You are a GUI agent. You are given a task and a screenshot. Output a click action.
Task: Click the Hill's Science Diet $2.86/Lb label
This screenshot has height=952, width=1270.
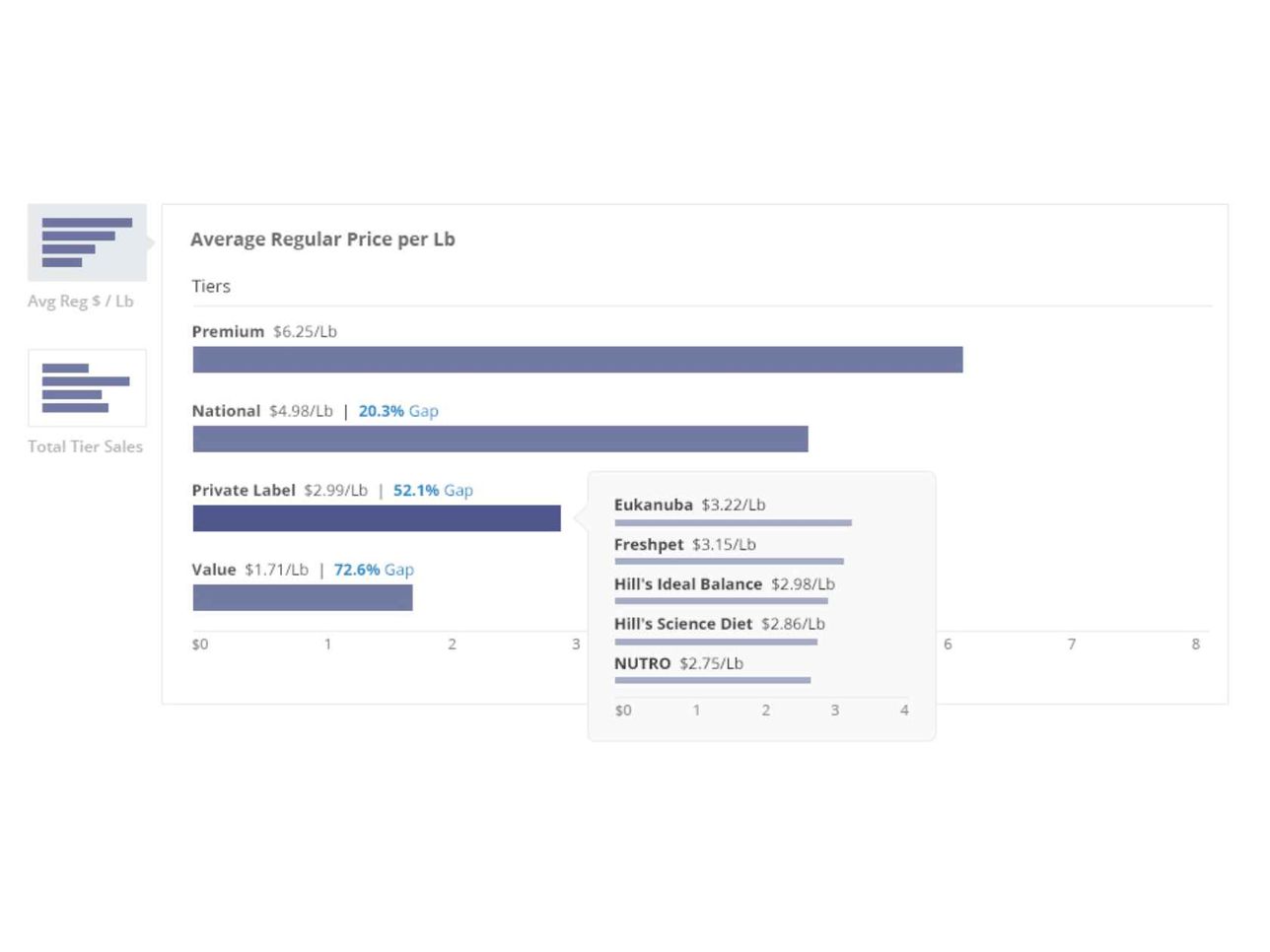point(719,624)
